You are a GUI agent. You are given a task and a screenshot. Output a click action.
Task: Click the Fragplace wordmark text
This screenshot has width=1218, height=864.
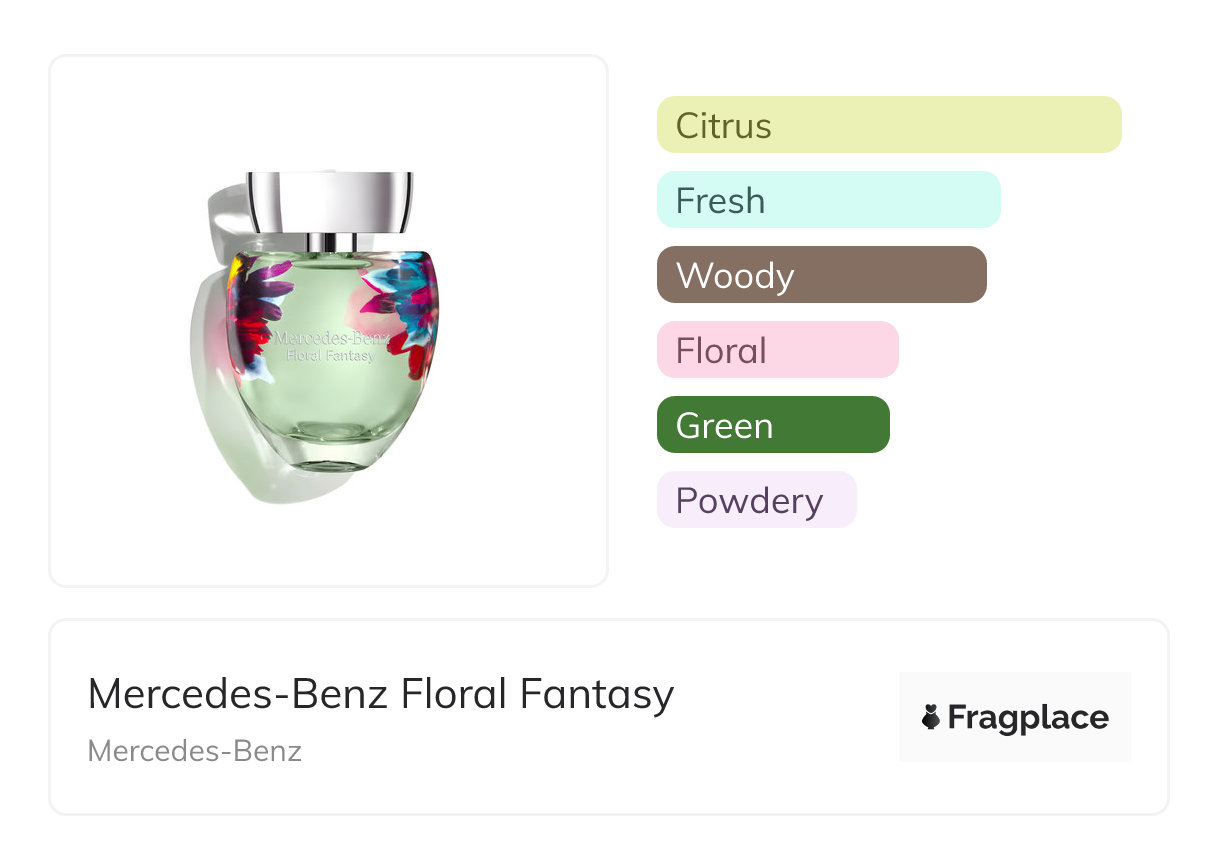(1028, 717)
